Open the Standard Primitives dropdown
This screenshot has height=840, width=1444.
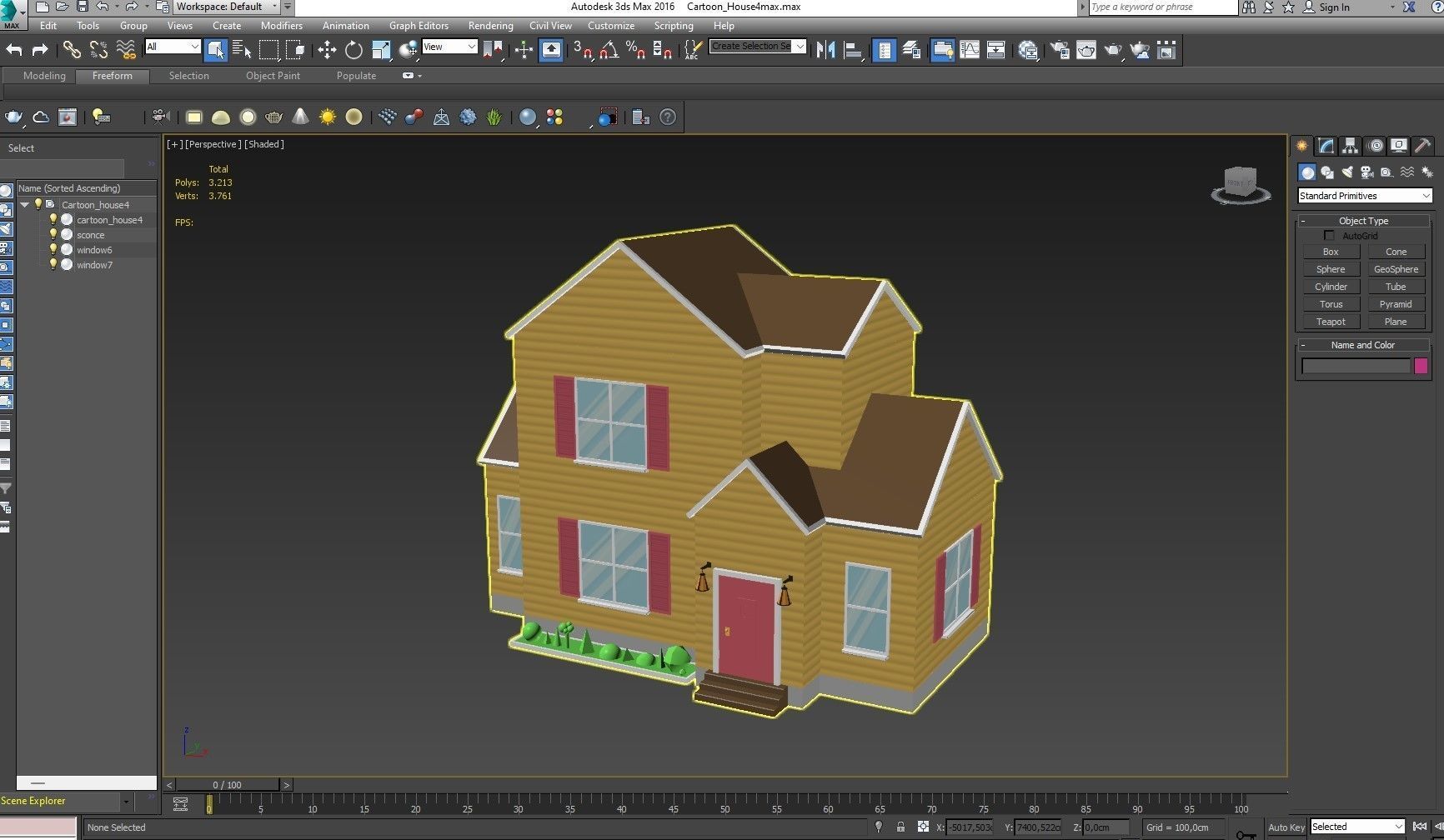1365,196
